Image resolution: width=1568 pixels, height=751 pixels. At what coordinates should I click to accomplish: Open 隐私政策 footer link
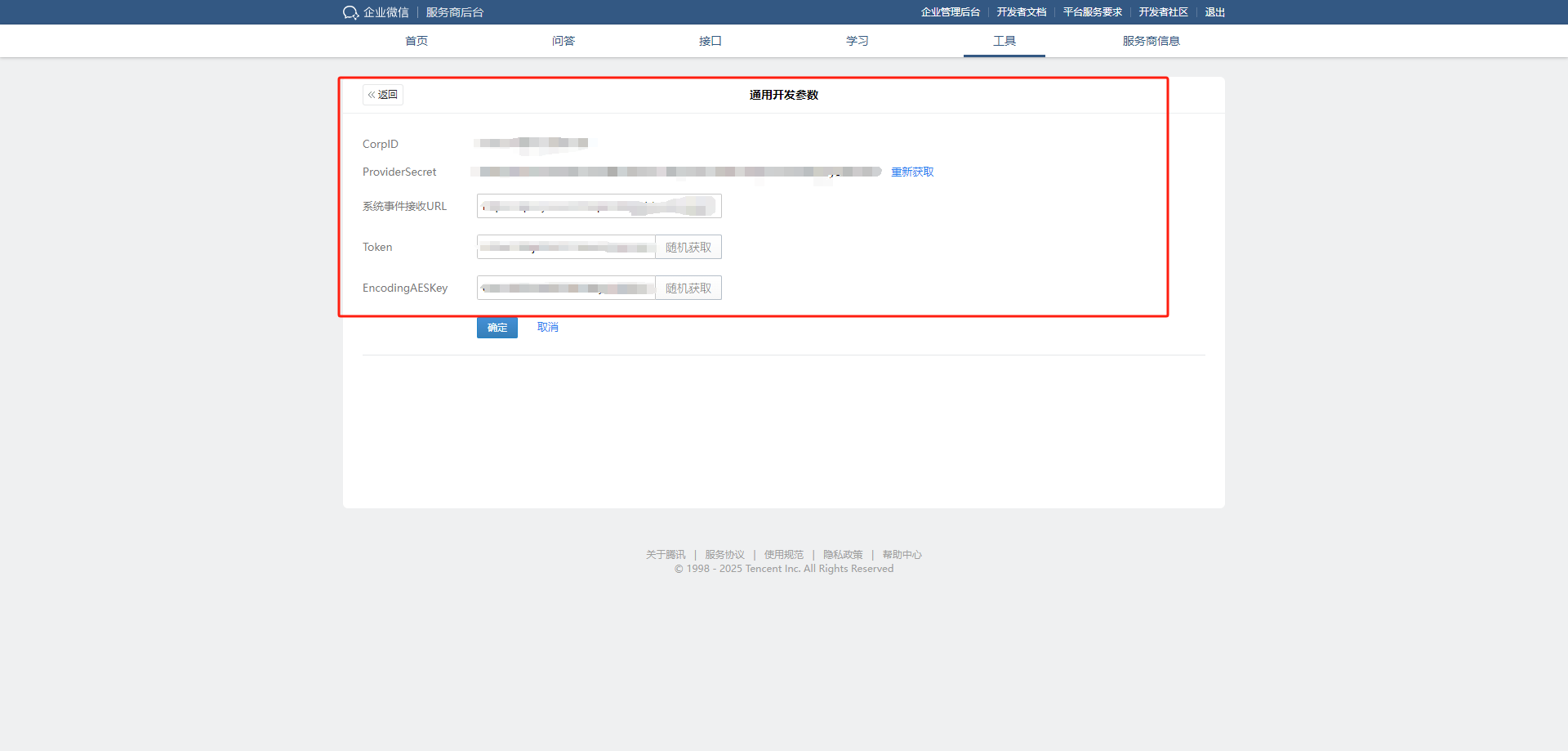coord(843,555)
